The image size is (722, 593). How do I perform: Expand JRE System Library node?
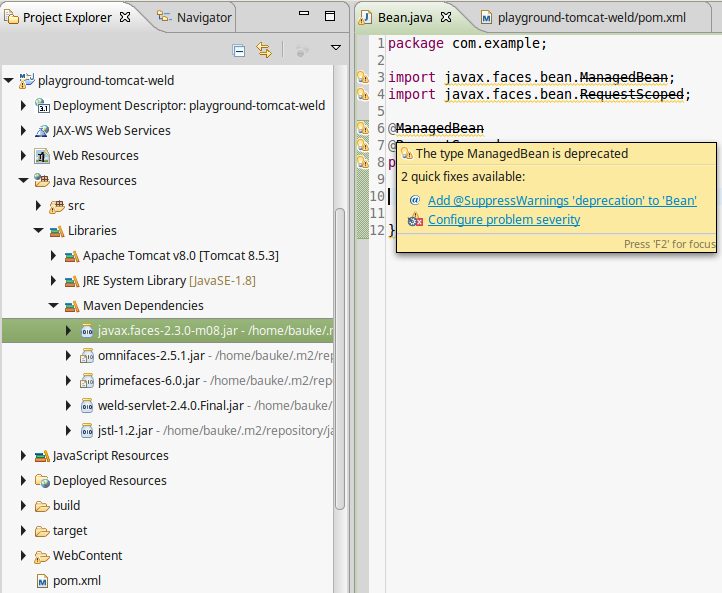click(x=53, y=280)
